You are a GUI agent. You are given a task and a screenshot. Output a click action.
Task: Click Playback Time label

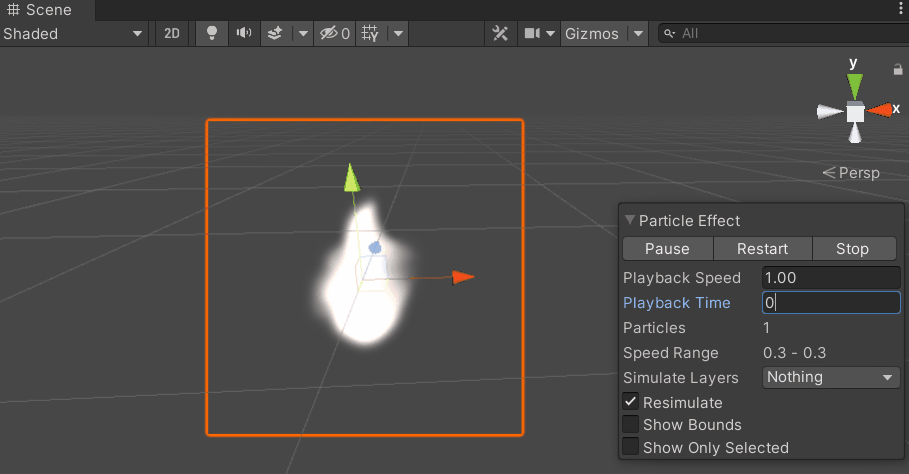pos(677,302)
